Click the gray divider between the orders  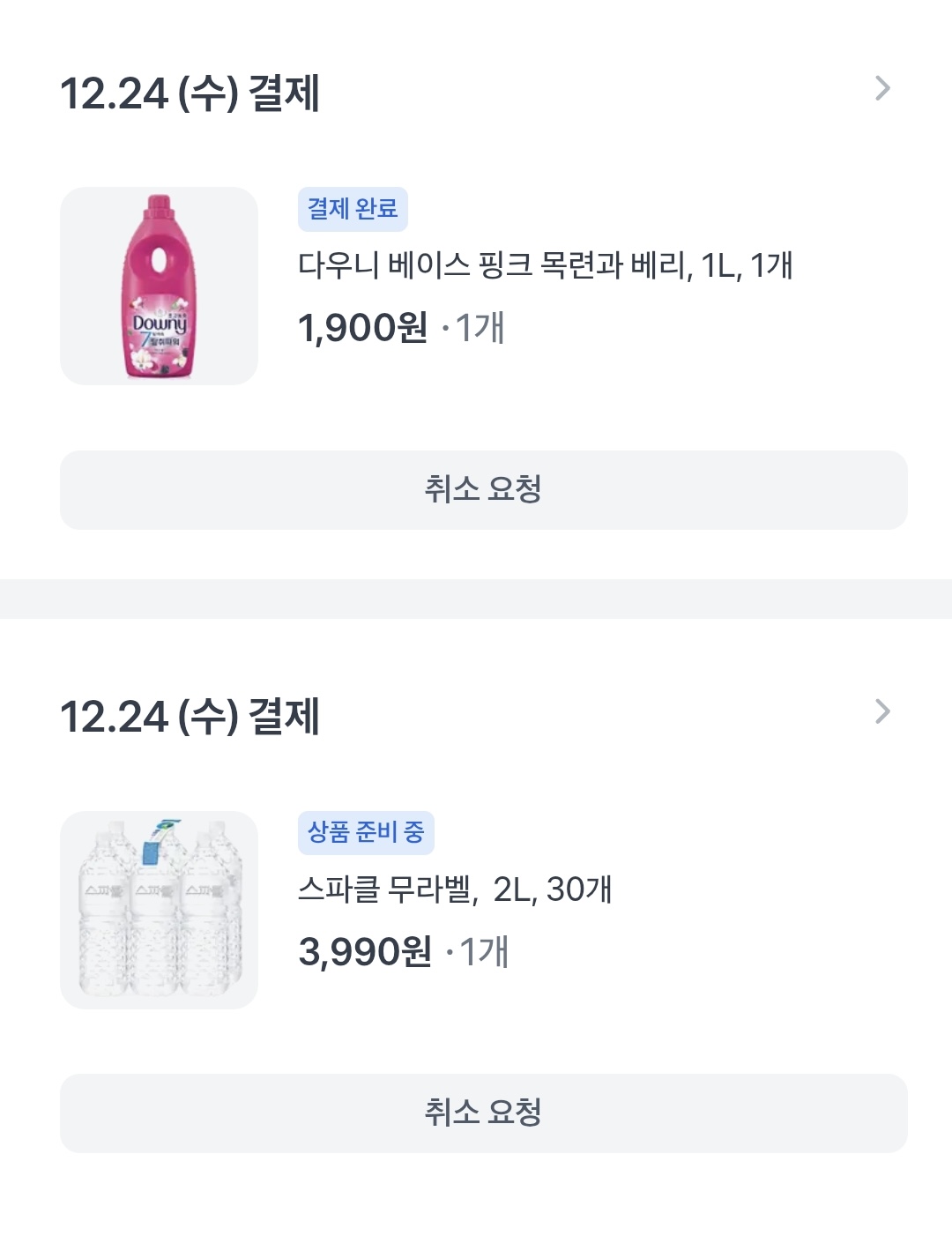point(476,599)
